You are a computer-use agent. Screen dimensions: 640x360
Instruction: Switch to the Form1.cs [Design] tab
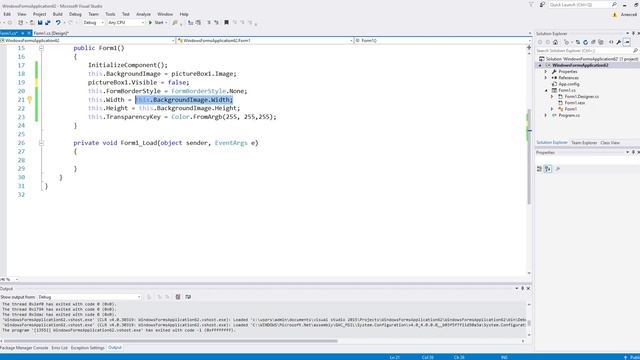tap(51, 33)
